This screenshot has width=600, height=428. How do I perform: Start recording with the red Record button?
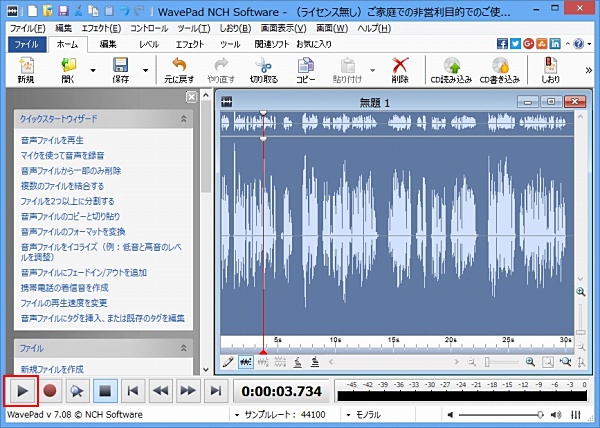(50, 391)
